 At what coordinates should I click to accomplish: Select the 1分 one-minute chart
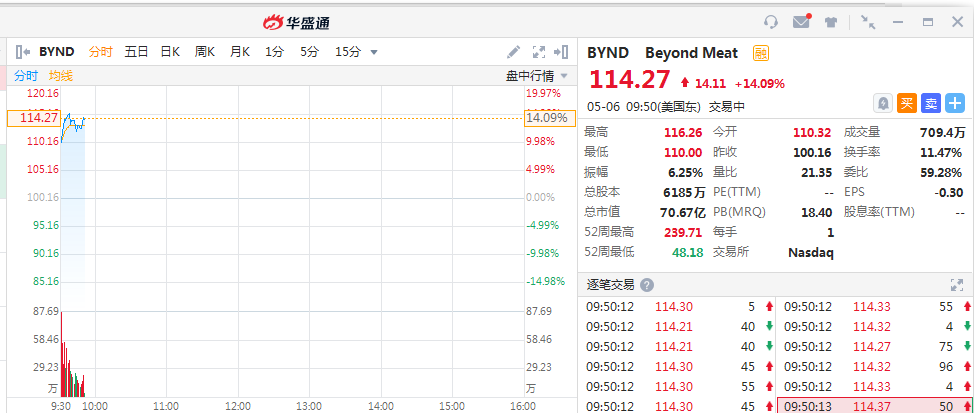click(274, 52)
